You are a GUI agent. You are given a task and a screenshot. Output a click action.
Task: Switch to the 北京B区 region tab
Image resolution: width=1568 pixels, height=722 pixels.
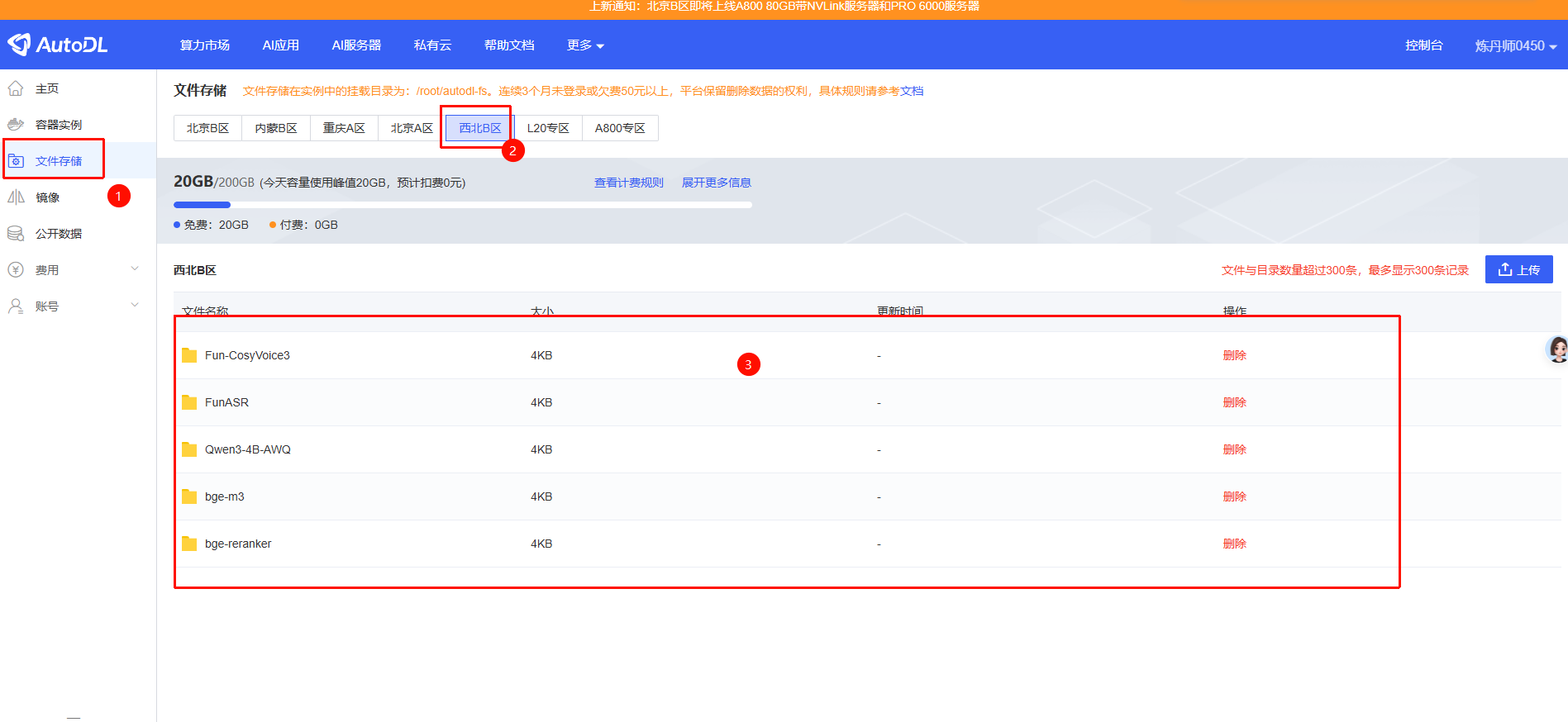pos(207,128)
